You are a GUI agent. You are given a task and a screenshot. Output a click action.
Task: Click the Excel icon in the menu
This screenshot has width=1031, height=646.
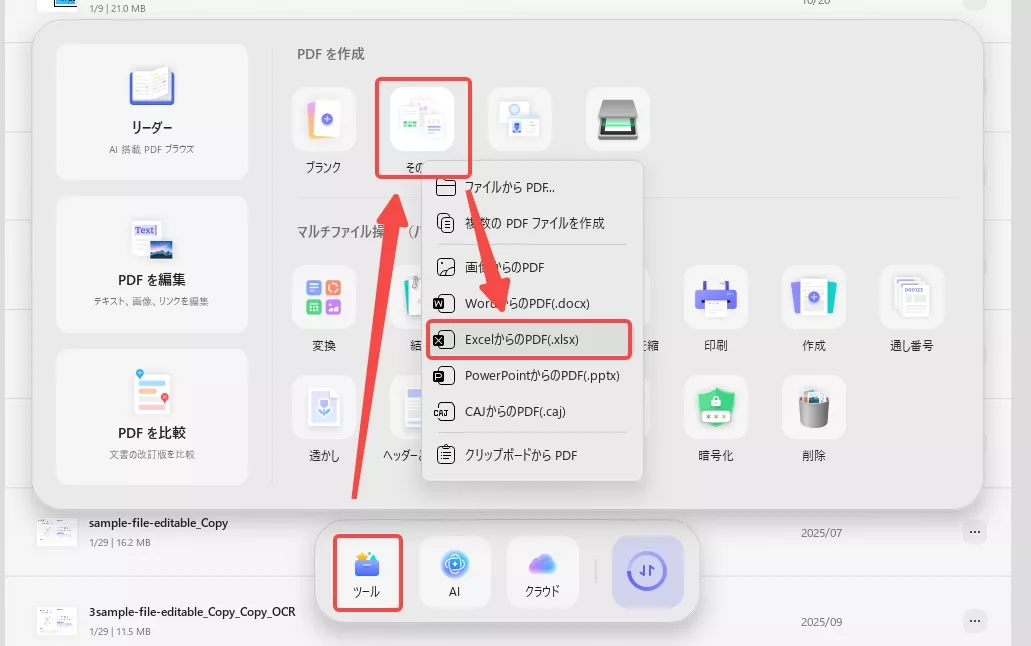point(444,340)
